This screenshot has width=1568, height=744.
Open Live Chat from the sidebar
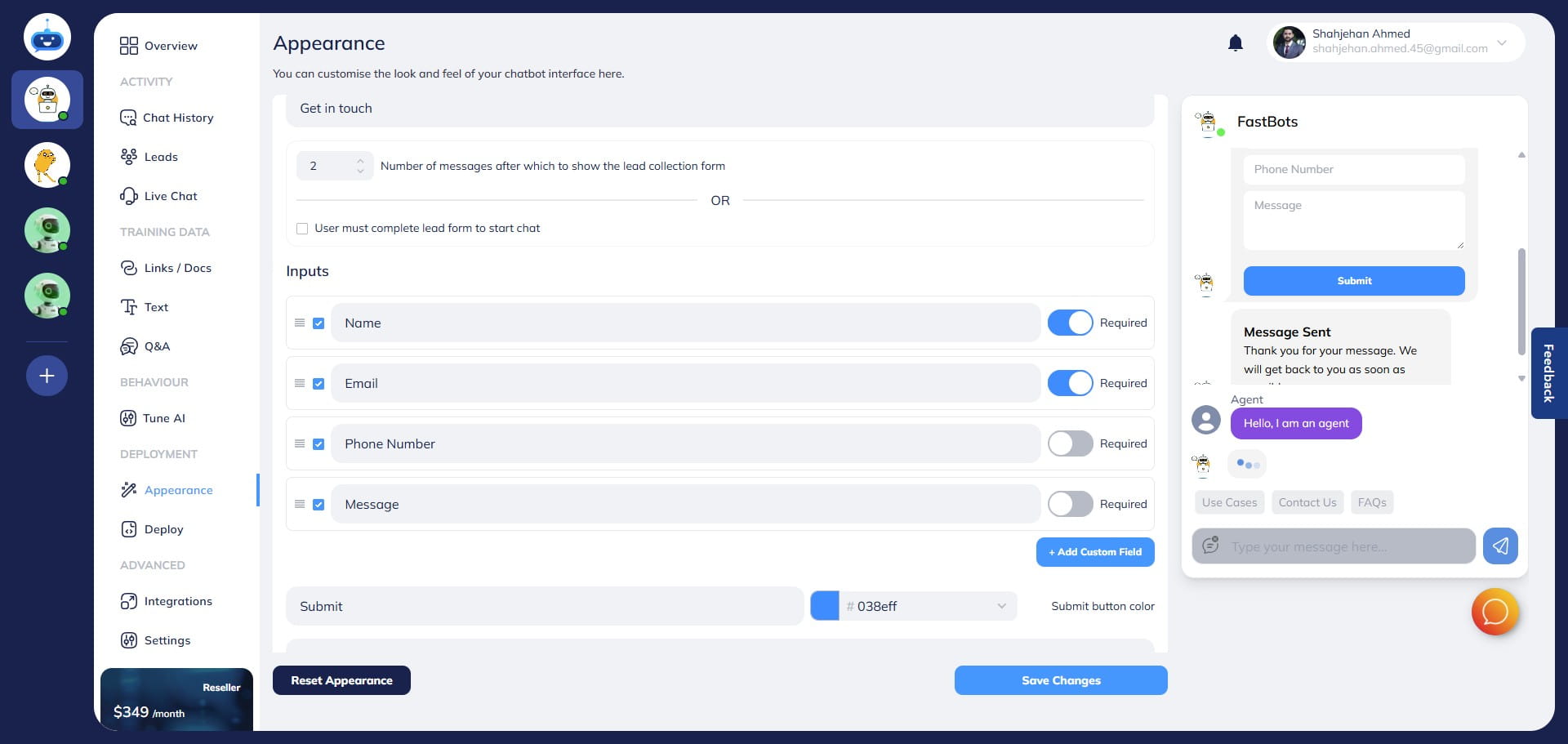pos(170,196)
